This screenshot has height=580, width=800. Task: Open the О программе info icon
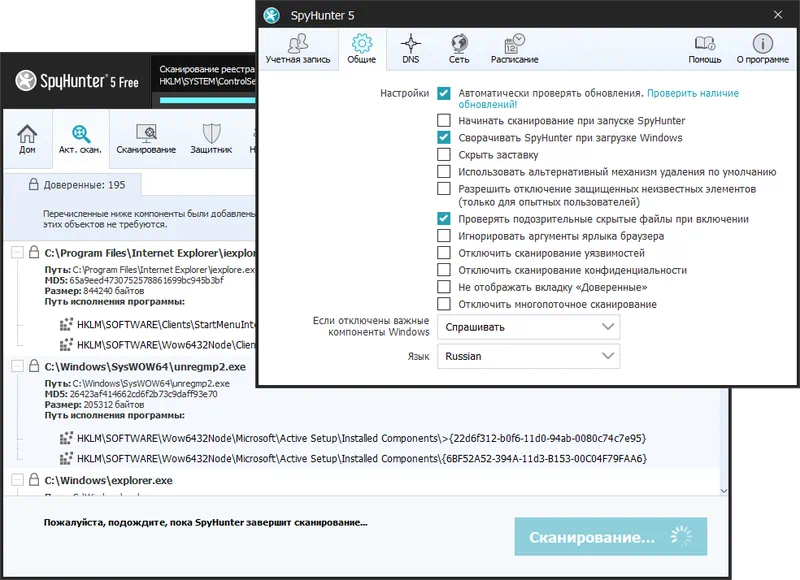[x=763, y=49]
